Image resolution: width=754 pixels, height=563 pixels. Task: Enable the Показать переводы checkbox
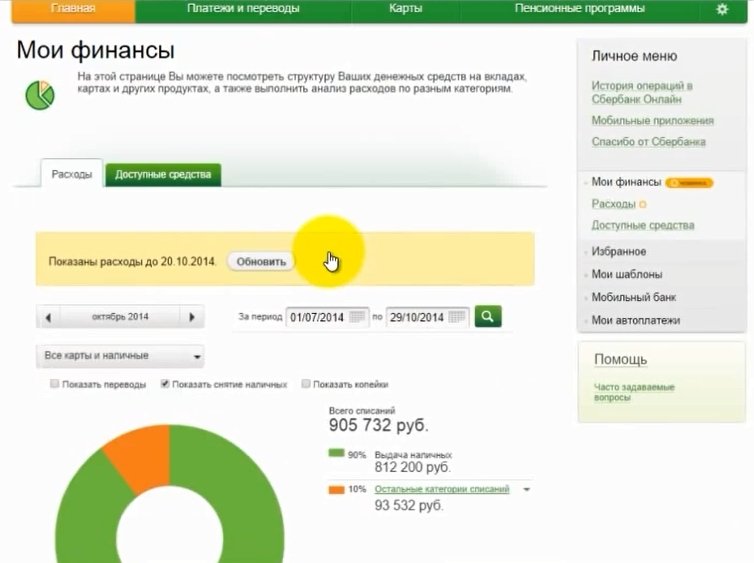click(55, 384)
